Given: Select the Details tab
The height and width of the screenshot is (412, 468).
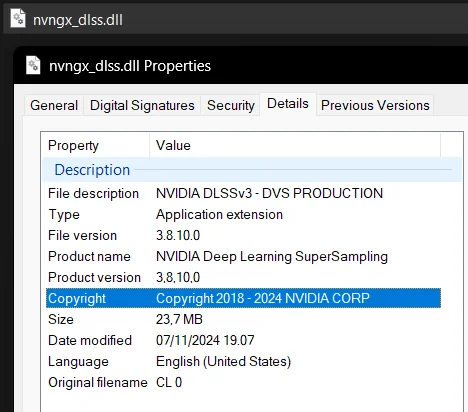Looking at the screenshot, I should point(288,104).
